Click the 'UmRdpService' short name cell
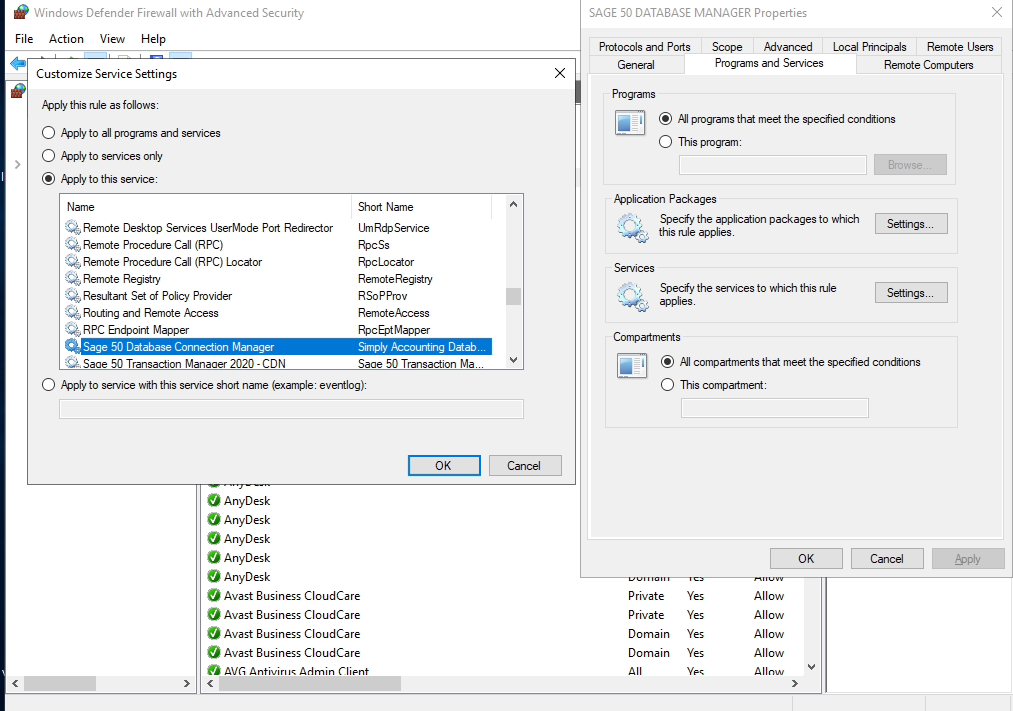 pos(393,227)
